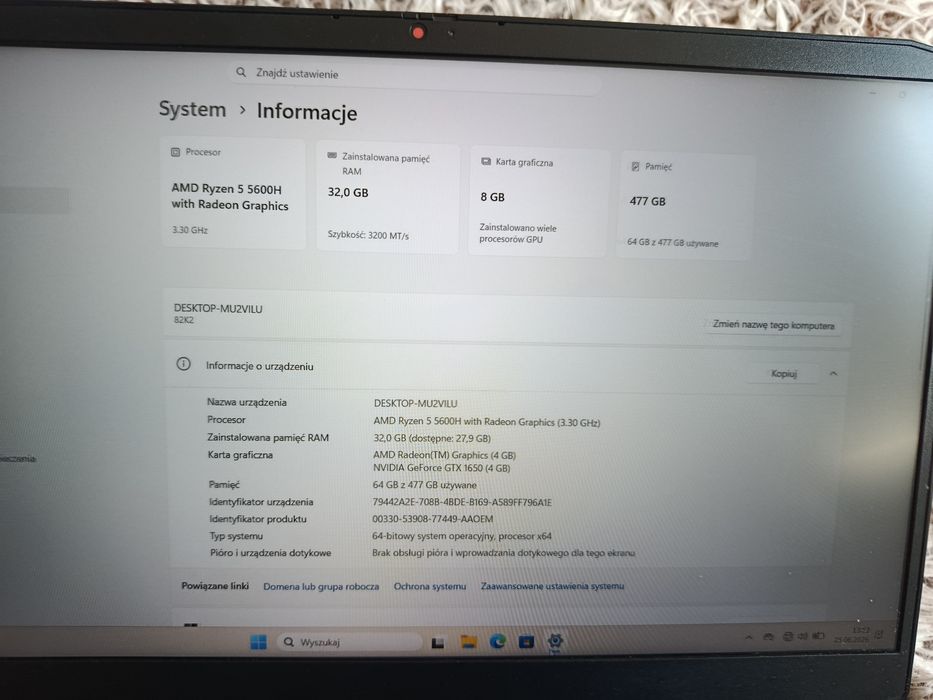Image resolution: width=933 pixels, height=700 pixels.
Task: Click the Karta graficzna card
Action: (538, 202)
